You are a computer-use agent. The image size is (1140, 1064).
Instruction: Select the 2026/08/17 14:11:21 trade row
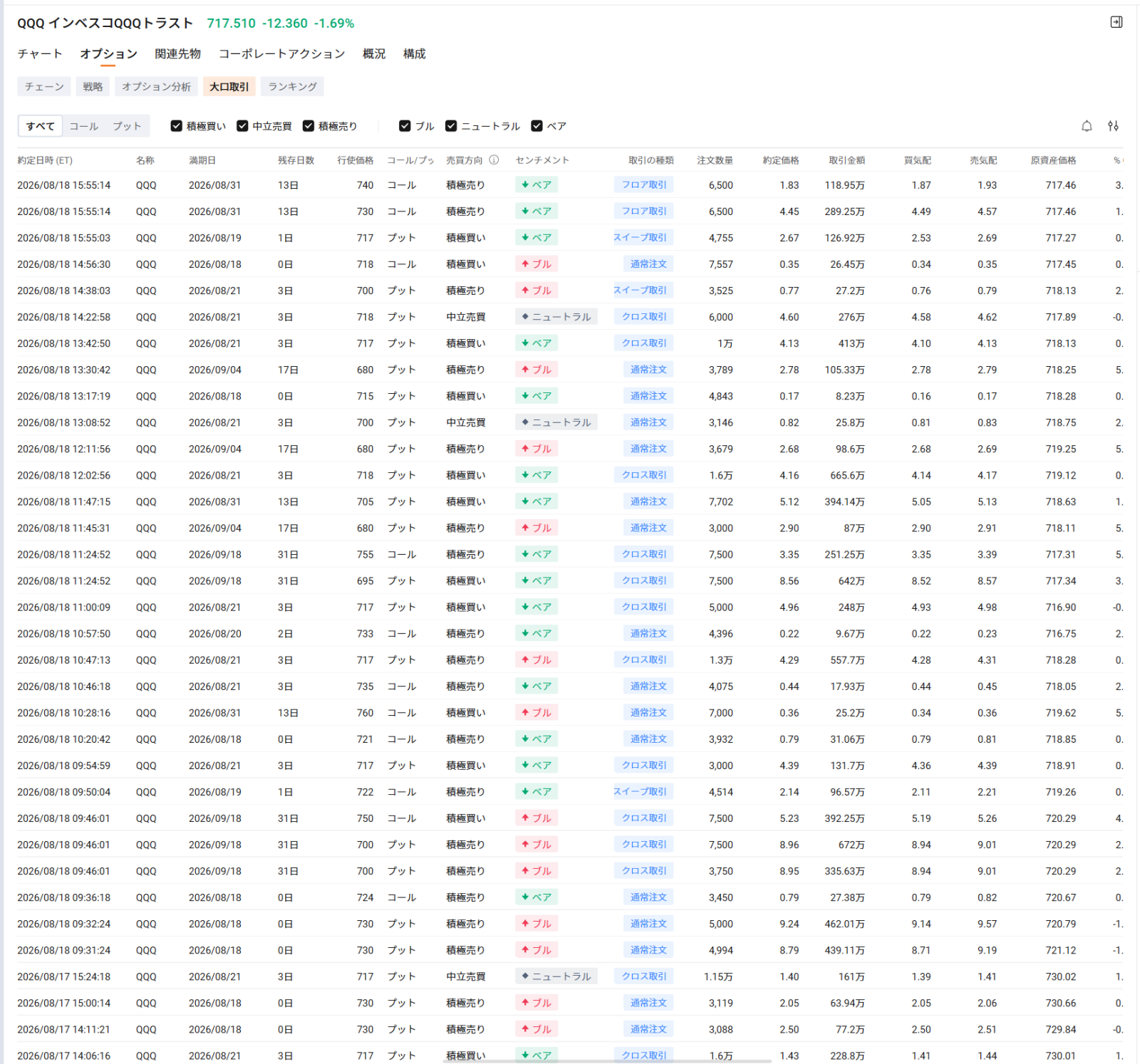570,1029
